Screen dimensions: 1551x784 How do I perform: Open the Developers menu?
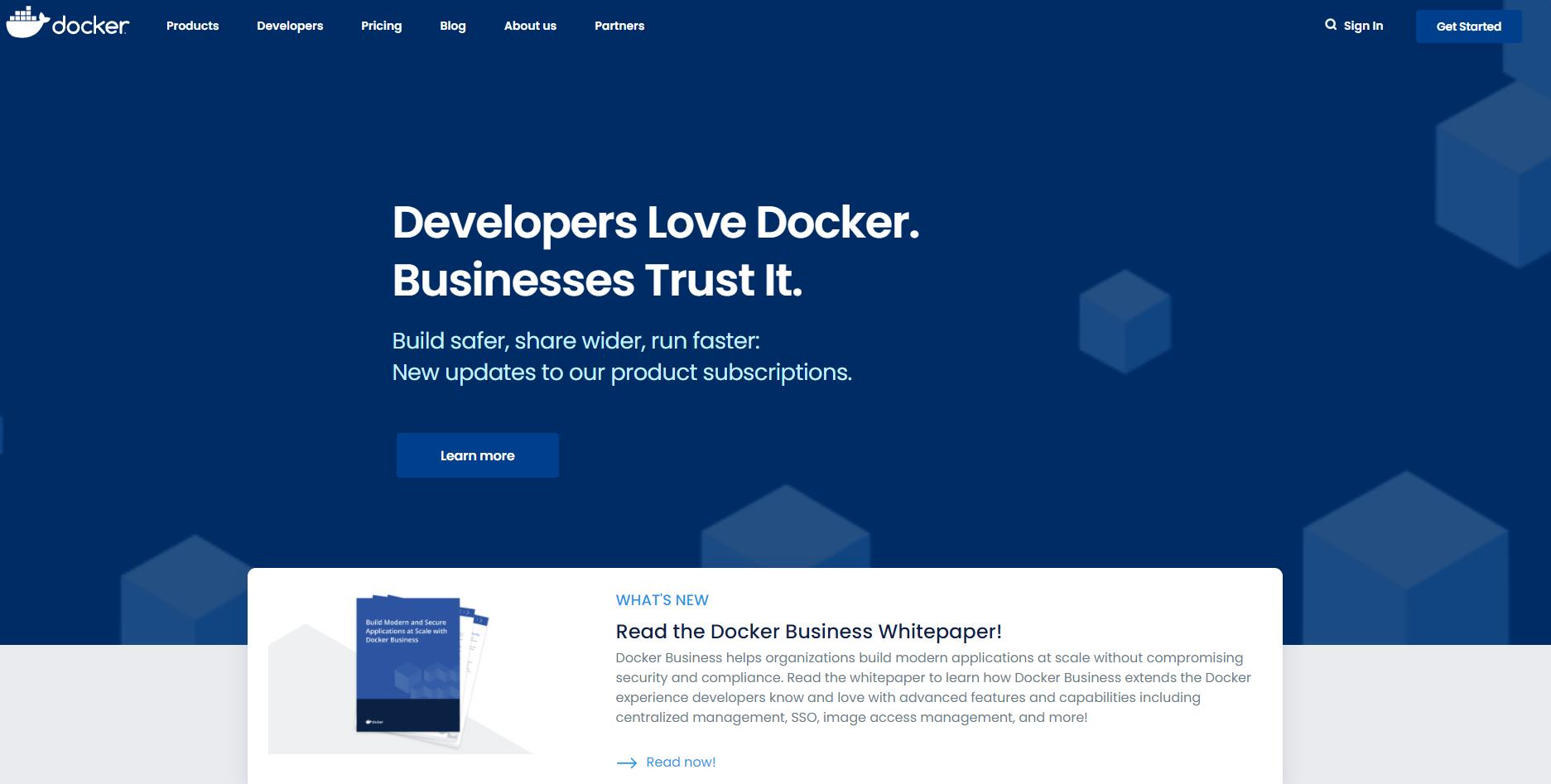point(290,26)
